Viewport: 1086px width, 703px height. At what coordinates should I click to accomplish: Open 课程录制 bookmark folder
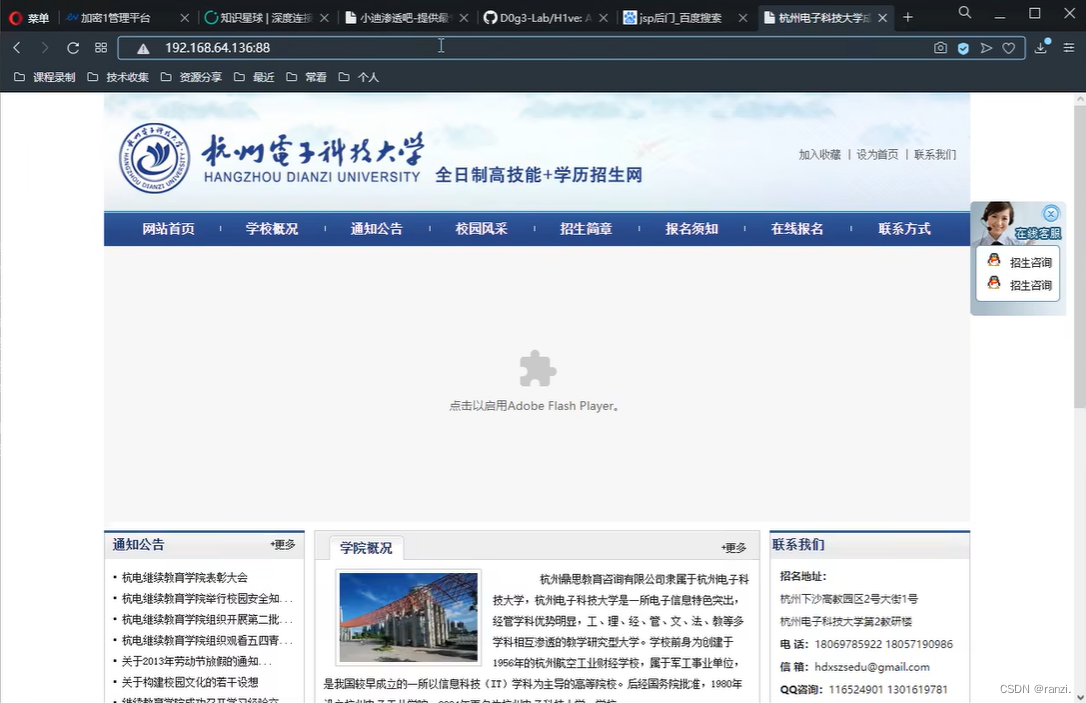coord(45,77)
